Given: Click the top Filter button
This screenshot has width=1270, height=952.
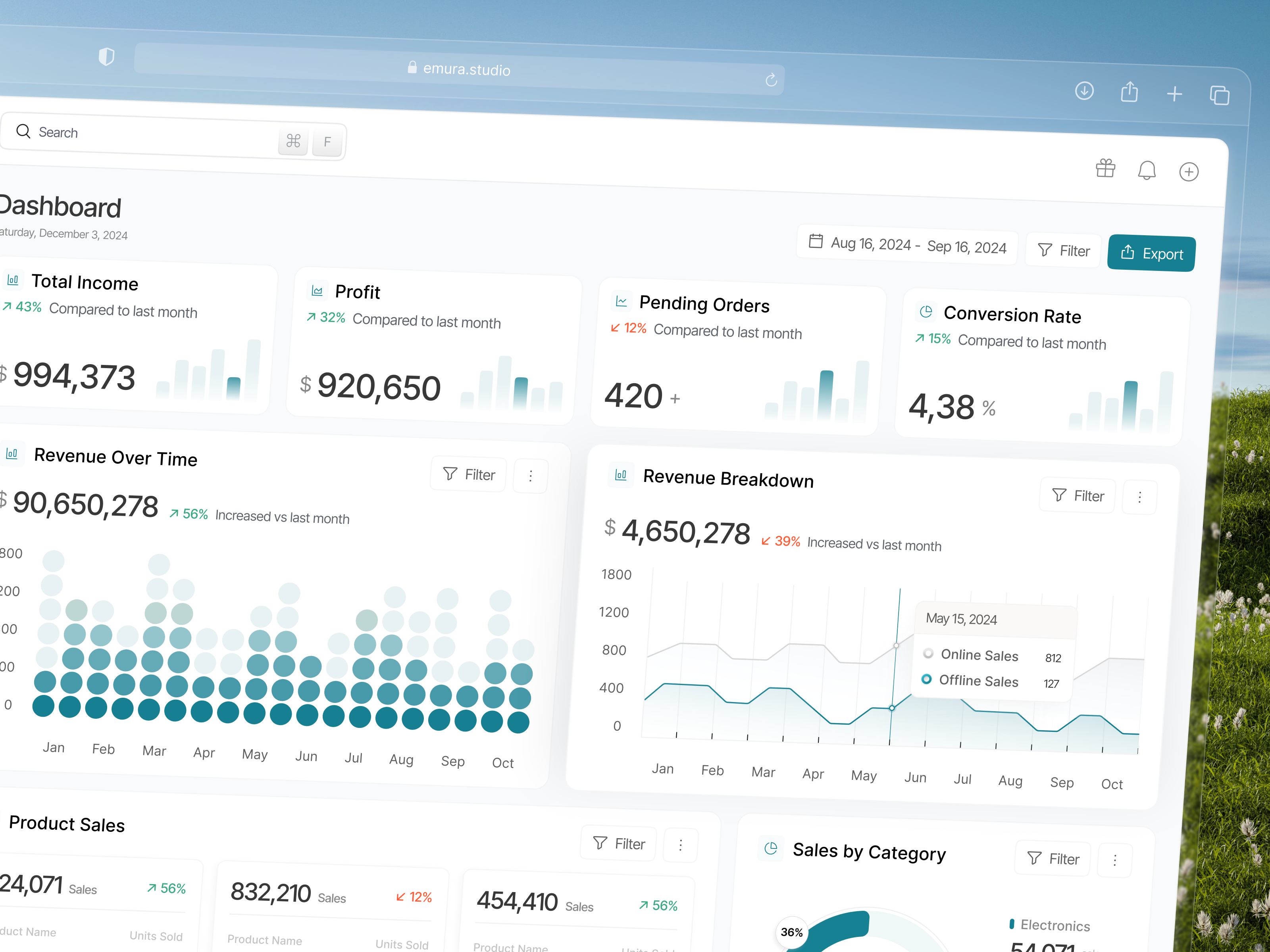Looking at the screenshot, I should click(1063, 250).
